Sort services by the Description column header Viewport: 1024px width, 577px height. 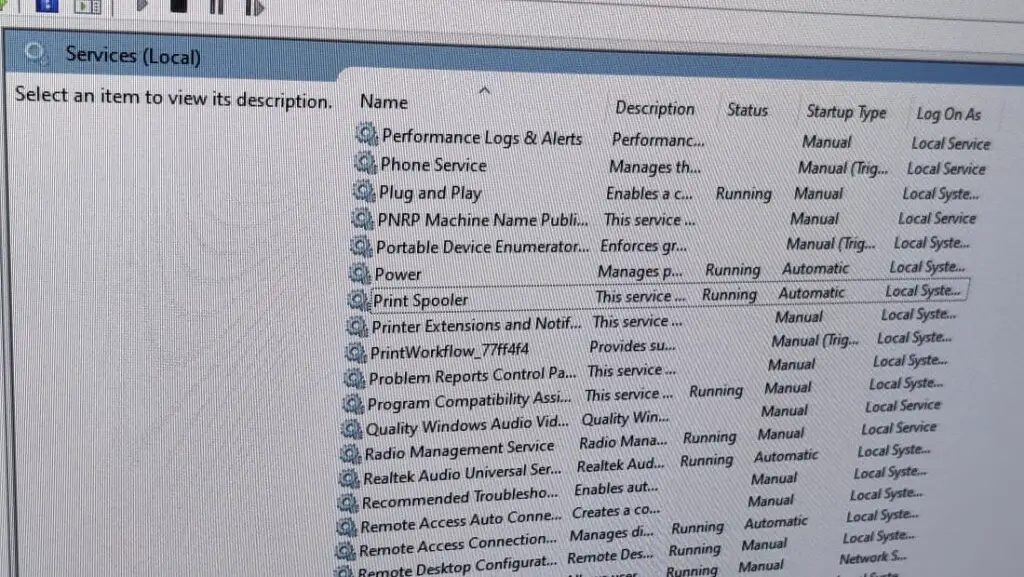coord(655,108)
